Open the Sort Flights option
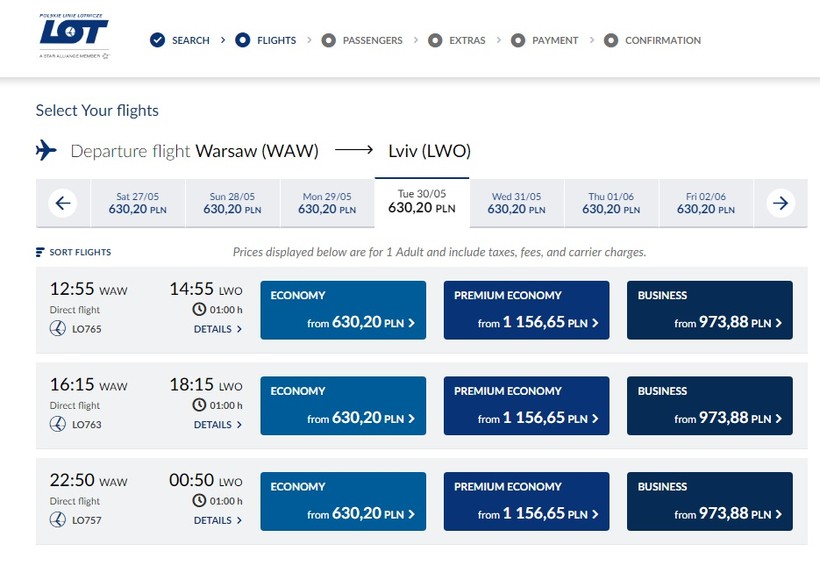 pyautogui.click(x=80, y=252)
